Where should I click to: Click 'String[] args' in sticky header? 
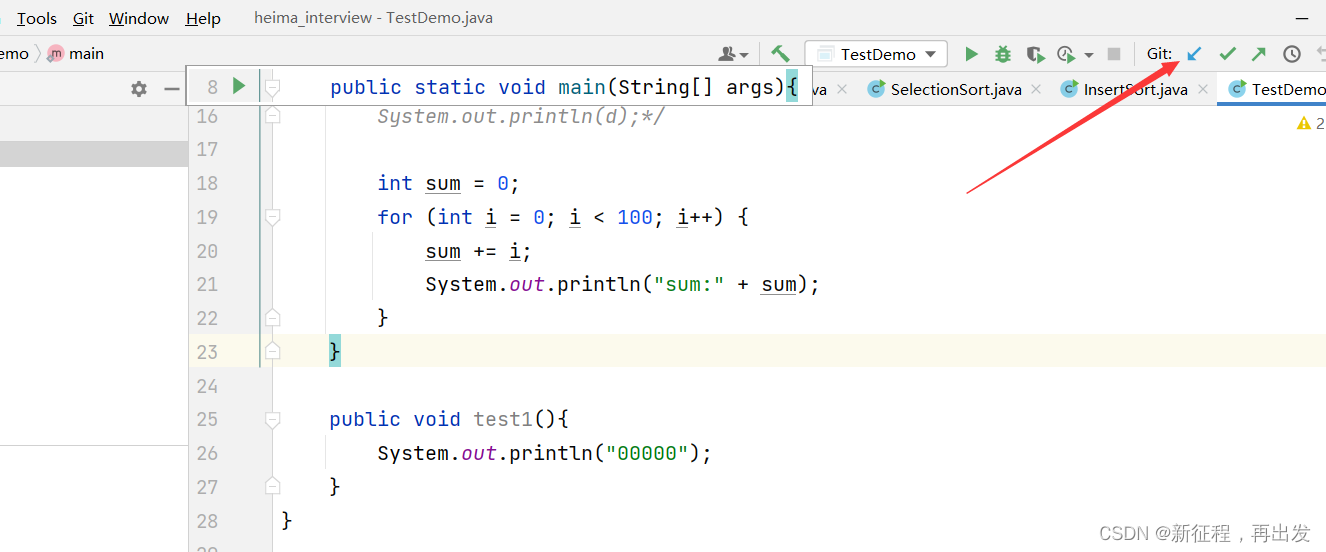click(x=696, y=87)
